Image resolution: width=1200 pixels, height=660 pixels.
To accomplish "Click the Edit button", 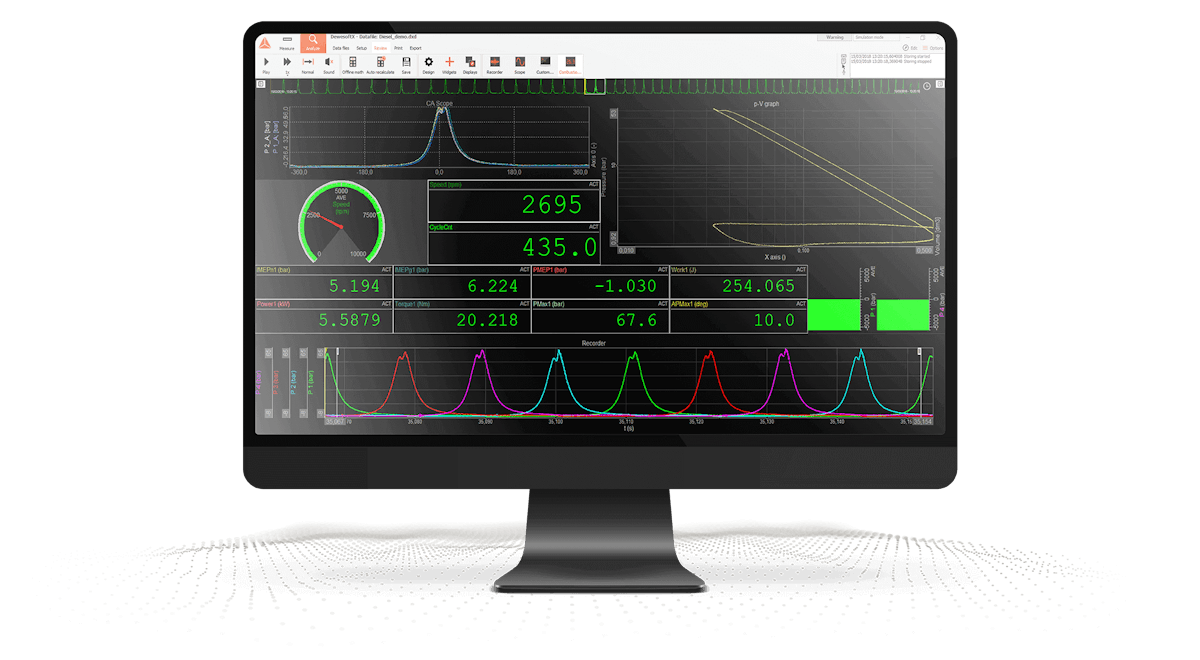I will coord(909,47).
